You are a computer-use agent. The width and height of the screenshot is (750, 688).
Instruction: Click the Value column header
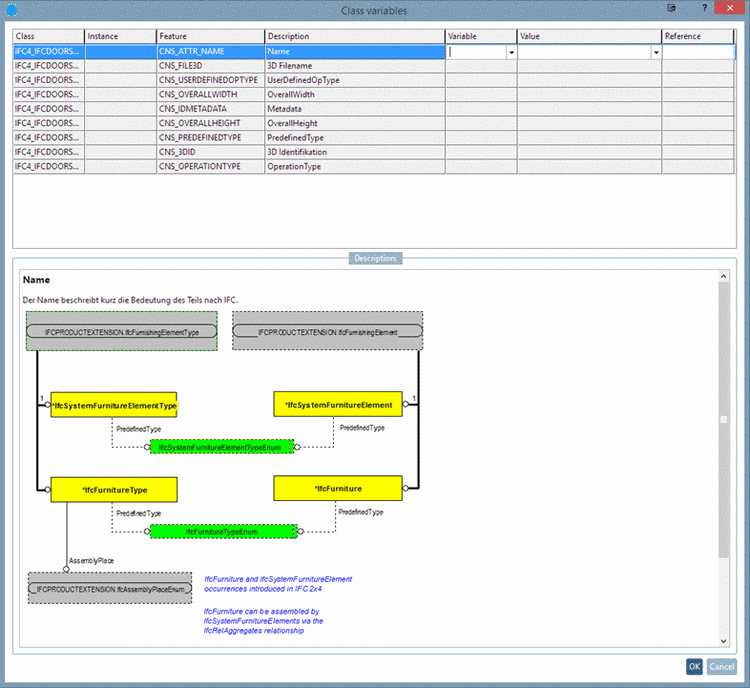click(589, 36)
